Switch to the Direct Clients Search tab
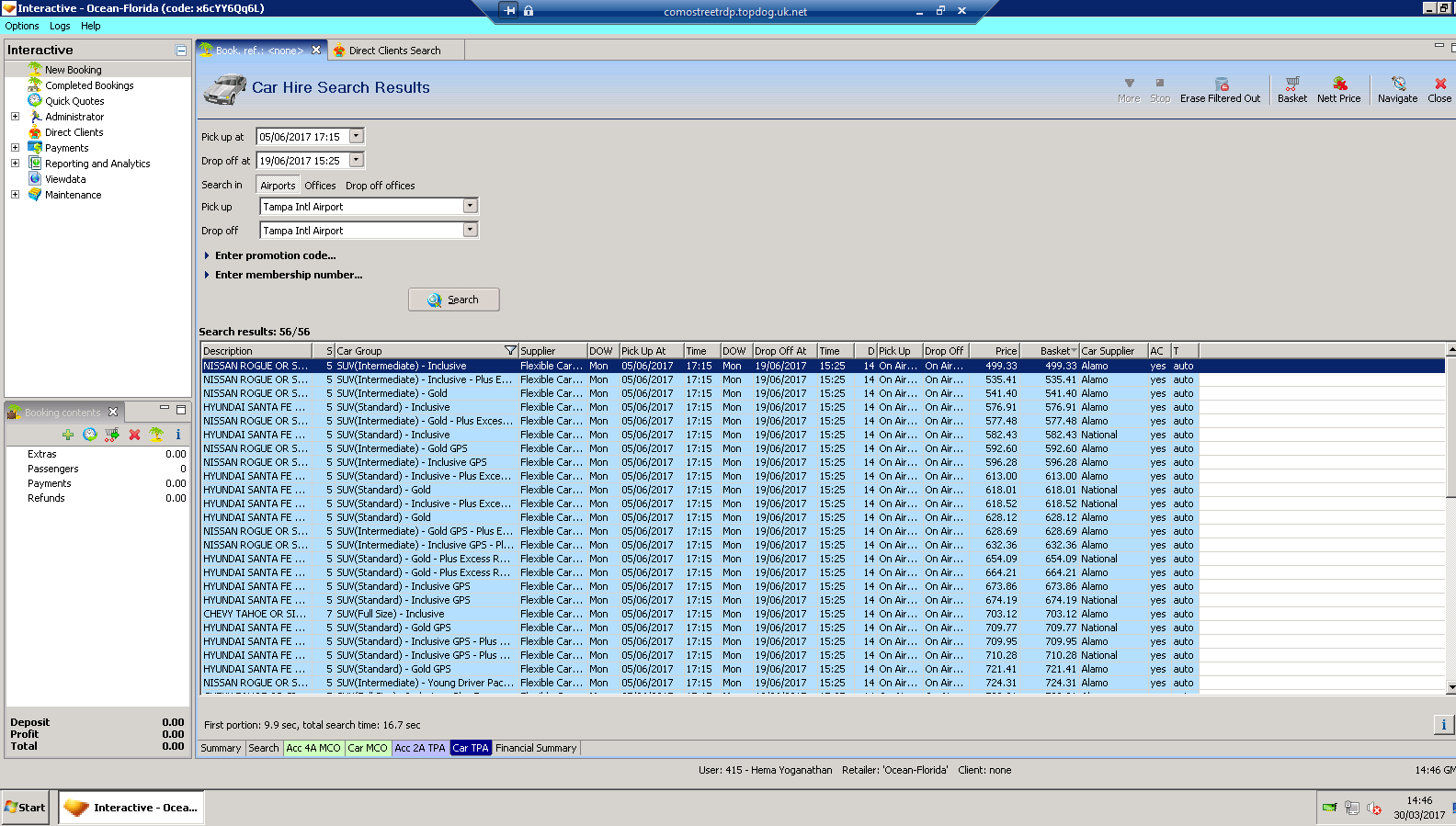 tap(393, 51)
